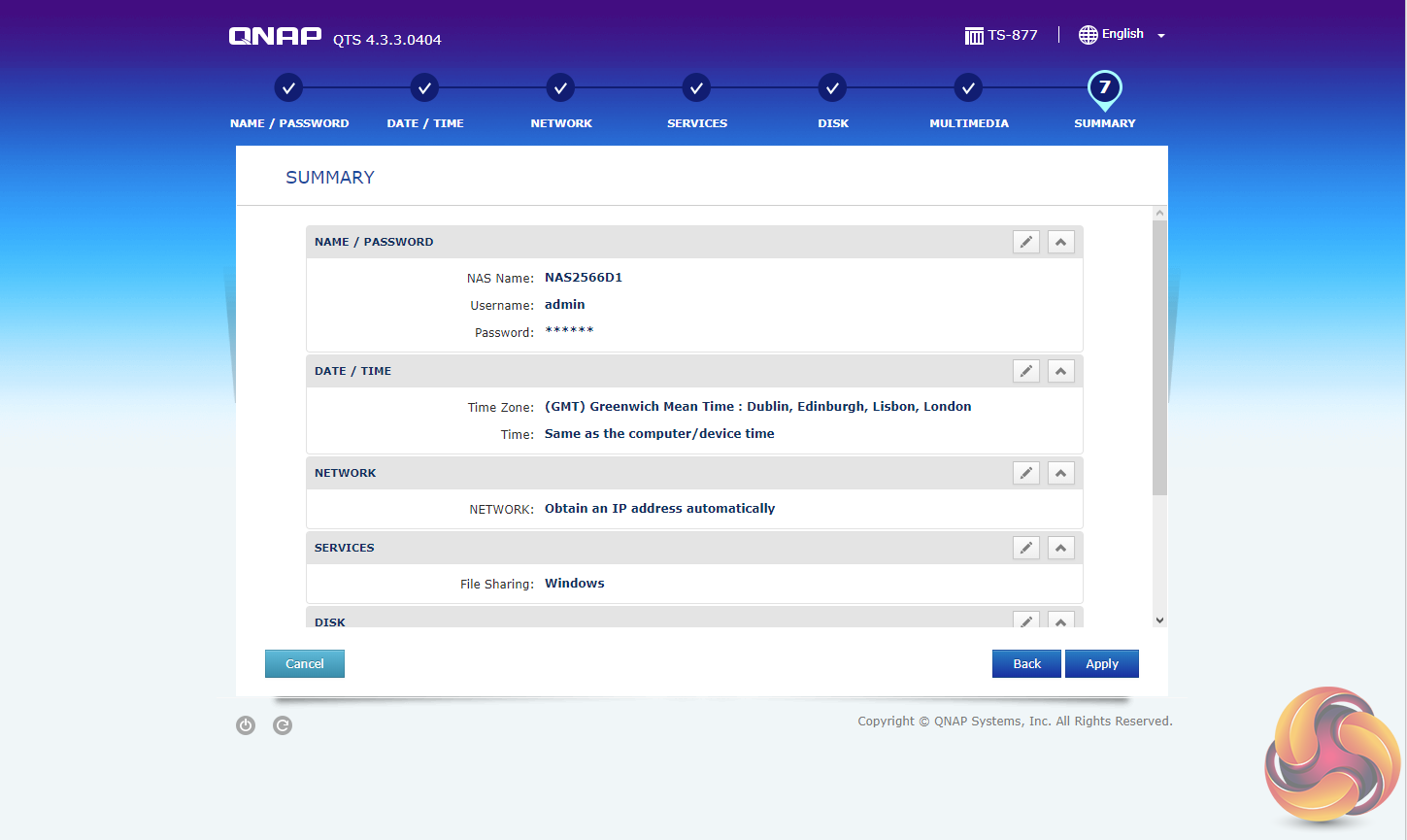This screenshot has height=840, width=1407.
Task: Collapse the Name / Password section
Action: (1061, 242)
